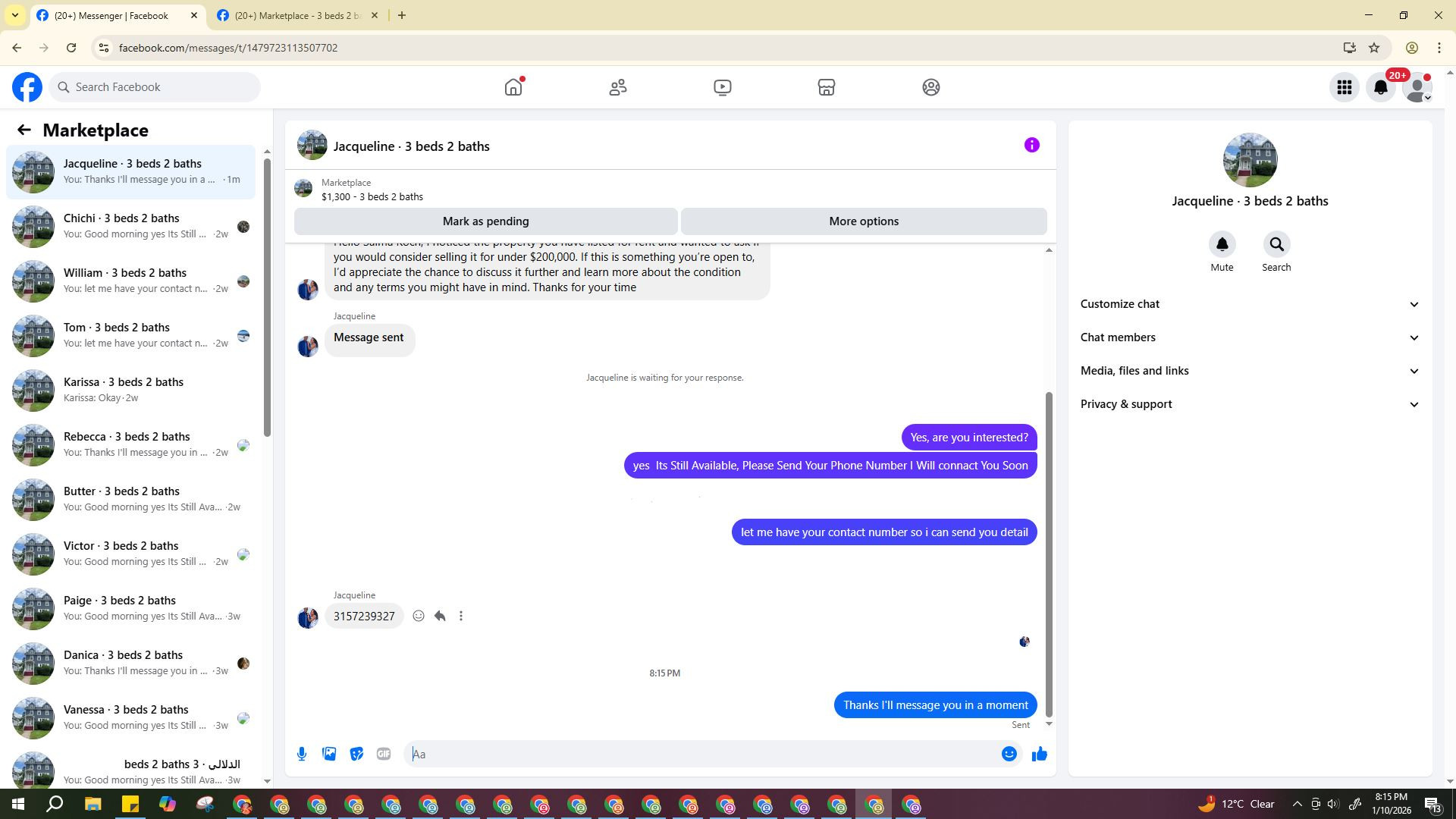Mute this conversation with the bell
This screenshot has width=1456, height=819.
tap(1222, 244)
